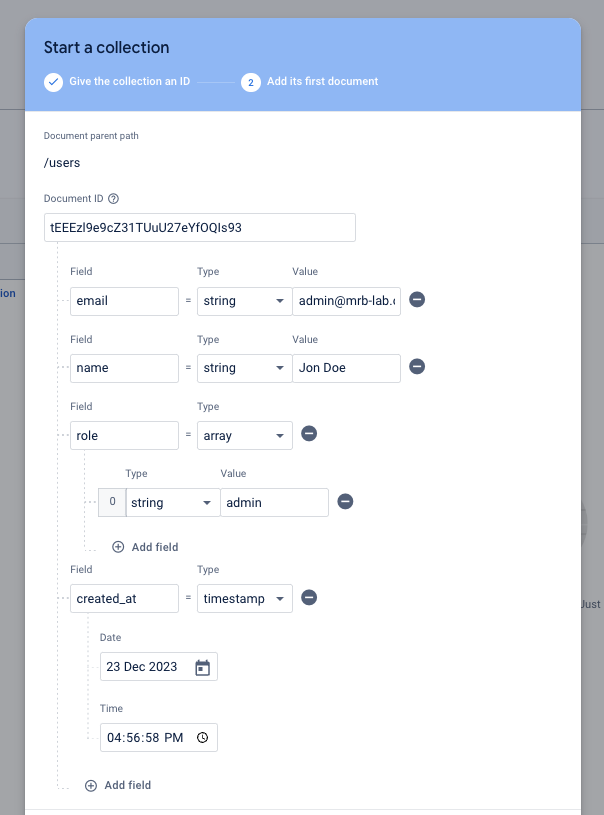Remove the email field with minus icon
Image resolution: width=604 pixels, height=815 pixels.
click(x=417, y=300)
